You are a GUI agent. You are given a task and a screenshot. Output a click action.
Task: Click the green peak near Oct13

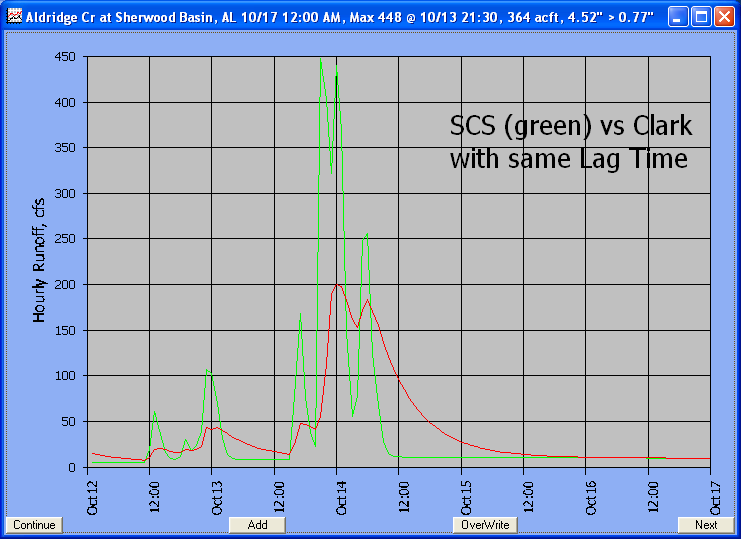[208, 370]
